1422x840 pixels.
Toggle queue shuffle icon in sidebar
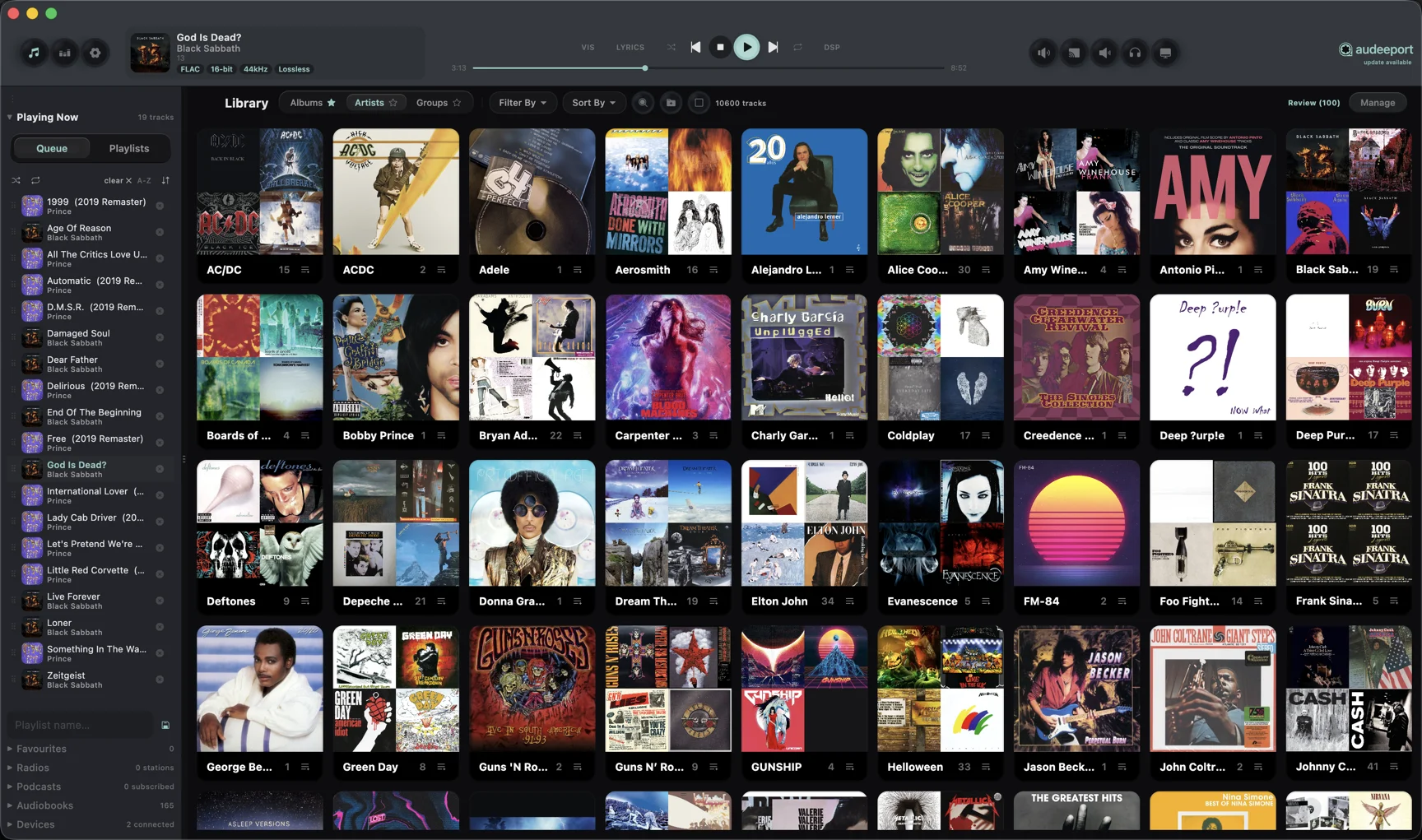(16, 180)
